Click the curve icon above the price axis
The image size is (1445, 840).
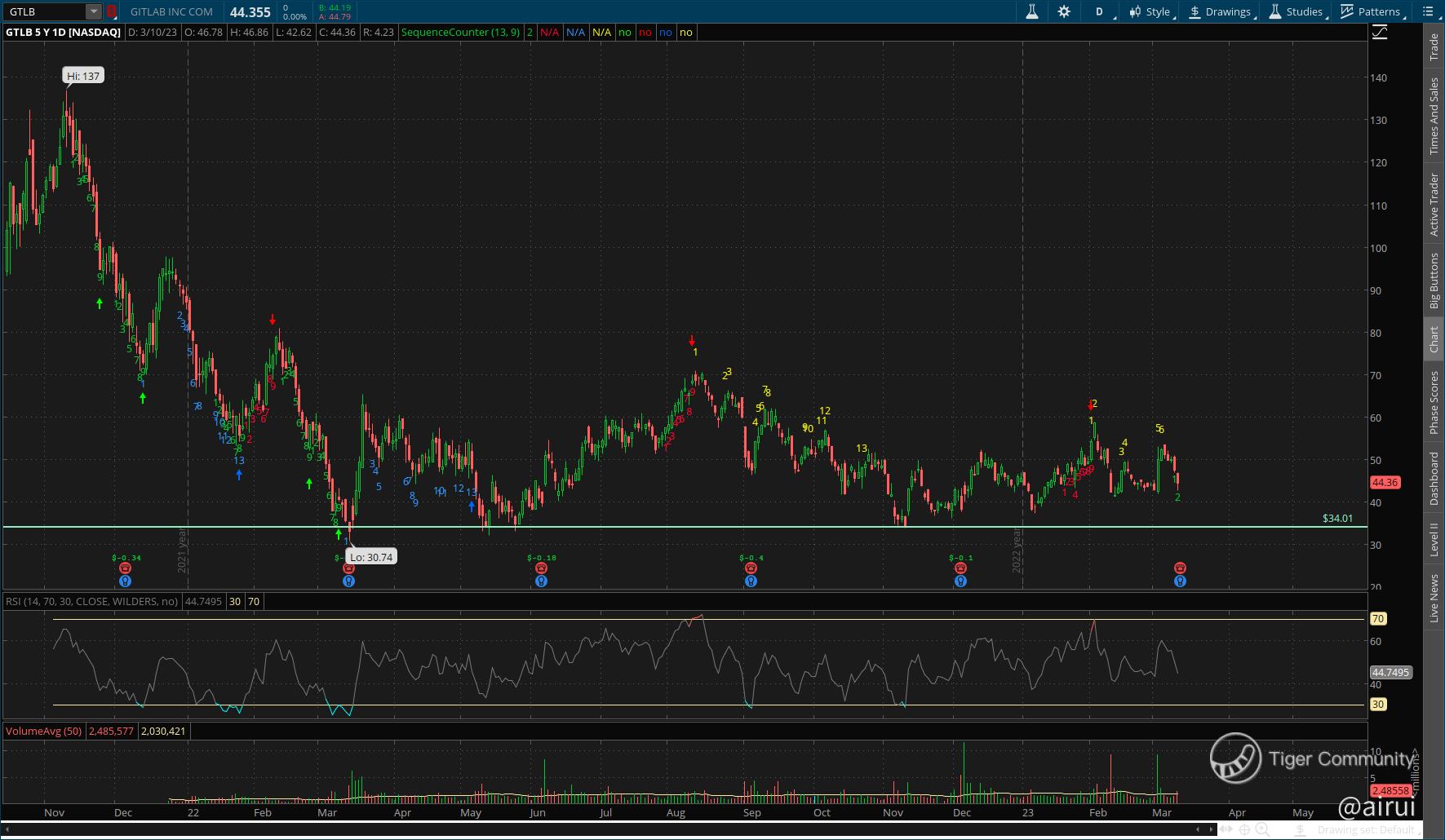tap(1380, 33)
